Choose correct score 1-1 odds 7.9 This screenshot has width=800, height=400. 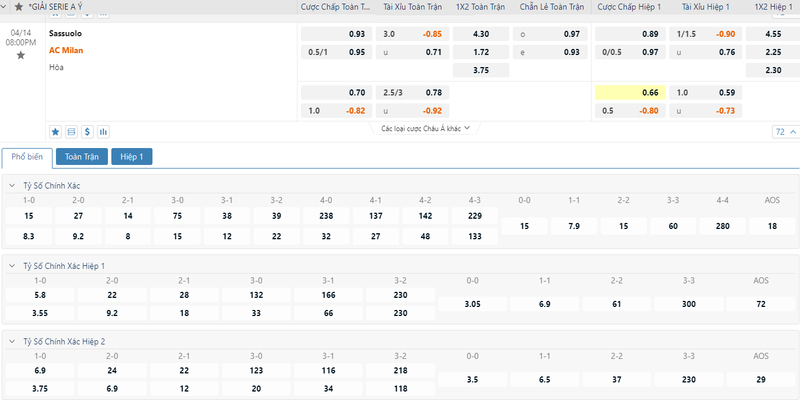tap(574, 226)
